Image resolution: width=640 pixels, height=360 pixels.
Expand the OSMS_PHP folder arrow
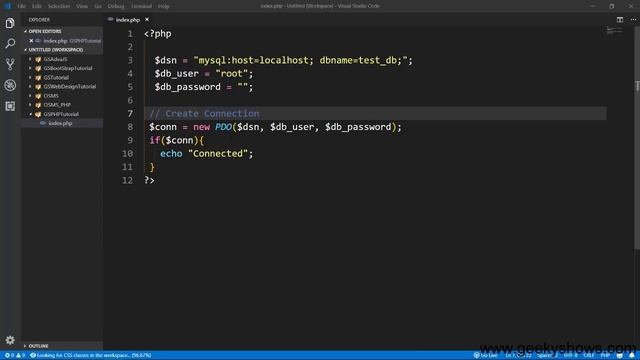(30, 105)
